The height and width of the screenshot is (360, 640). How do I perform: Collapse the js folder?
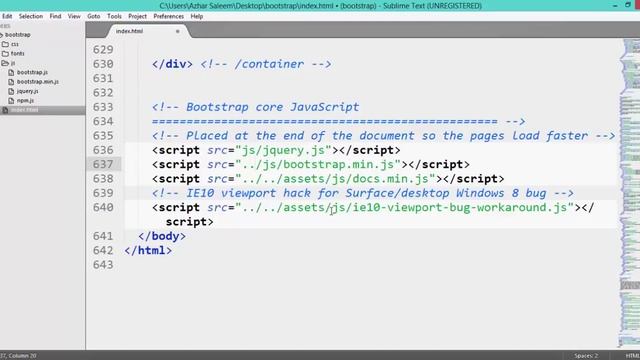pos(5,63)
